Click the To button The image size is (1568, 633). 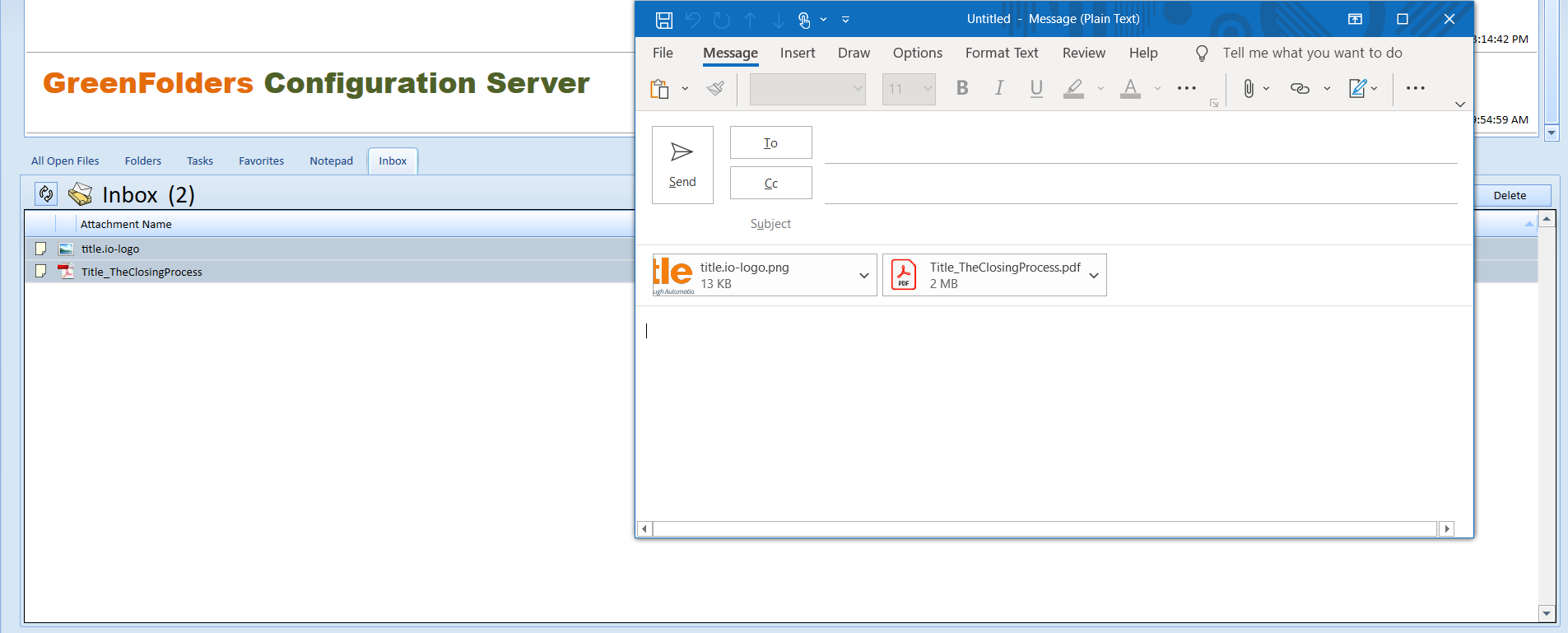[x=770, y=142]
